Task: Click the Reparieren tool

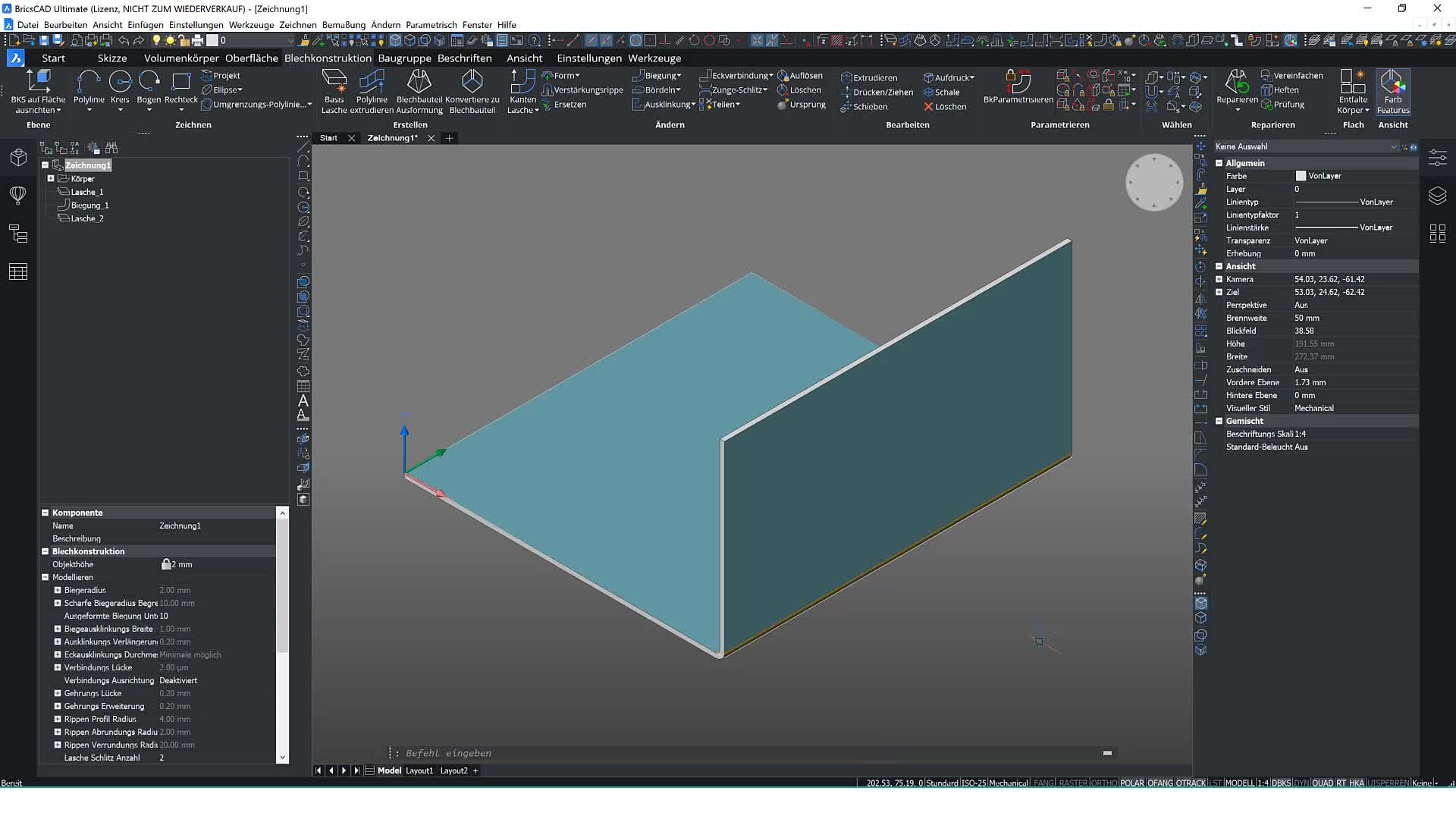Action: [1237, 89]
